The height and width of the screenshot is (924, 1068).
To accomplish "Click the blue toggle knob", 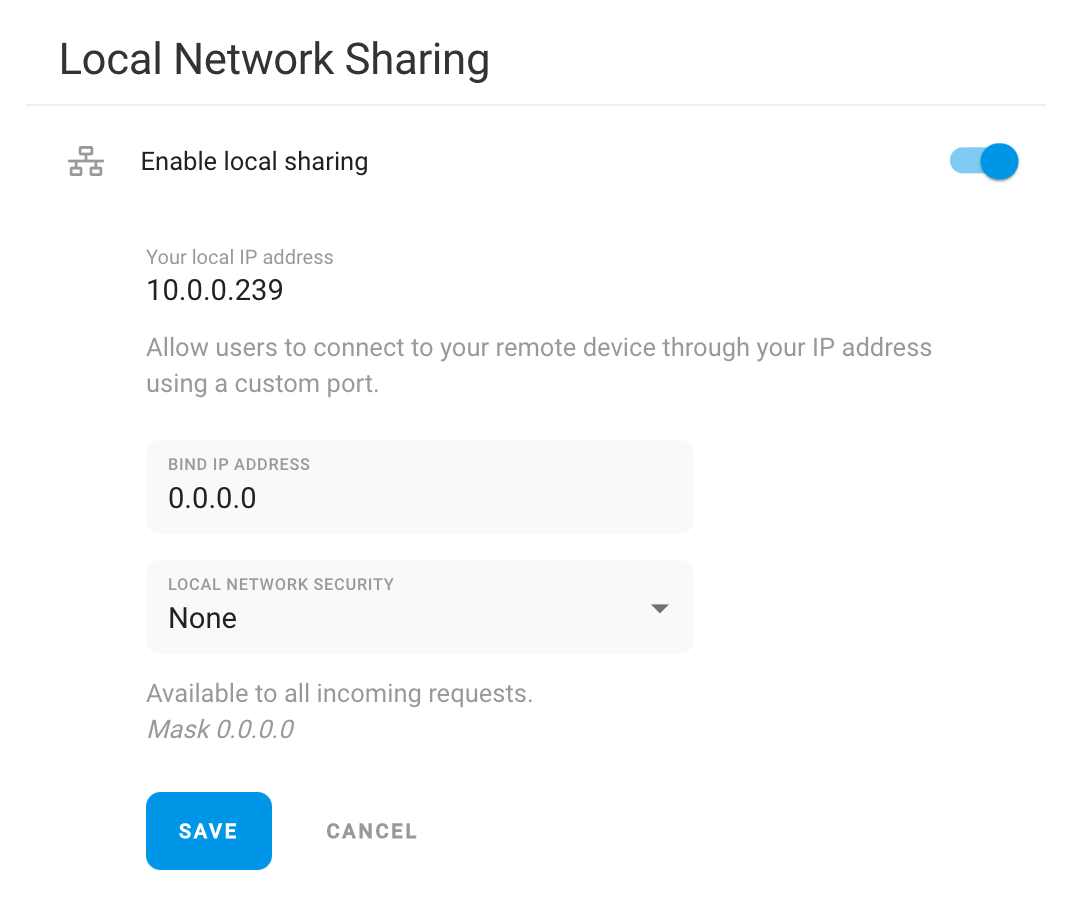I will 1000,161.
